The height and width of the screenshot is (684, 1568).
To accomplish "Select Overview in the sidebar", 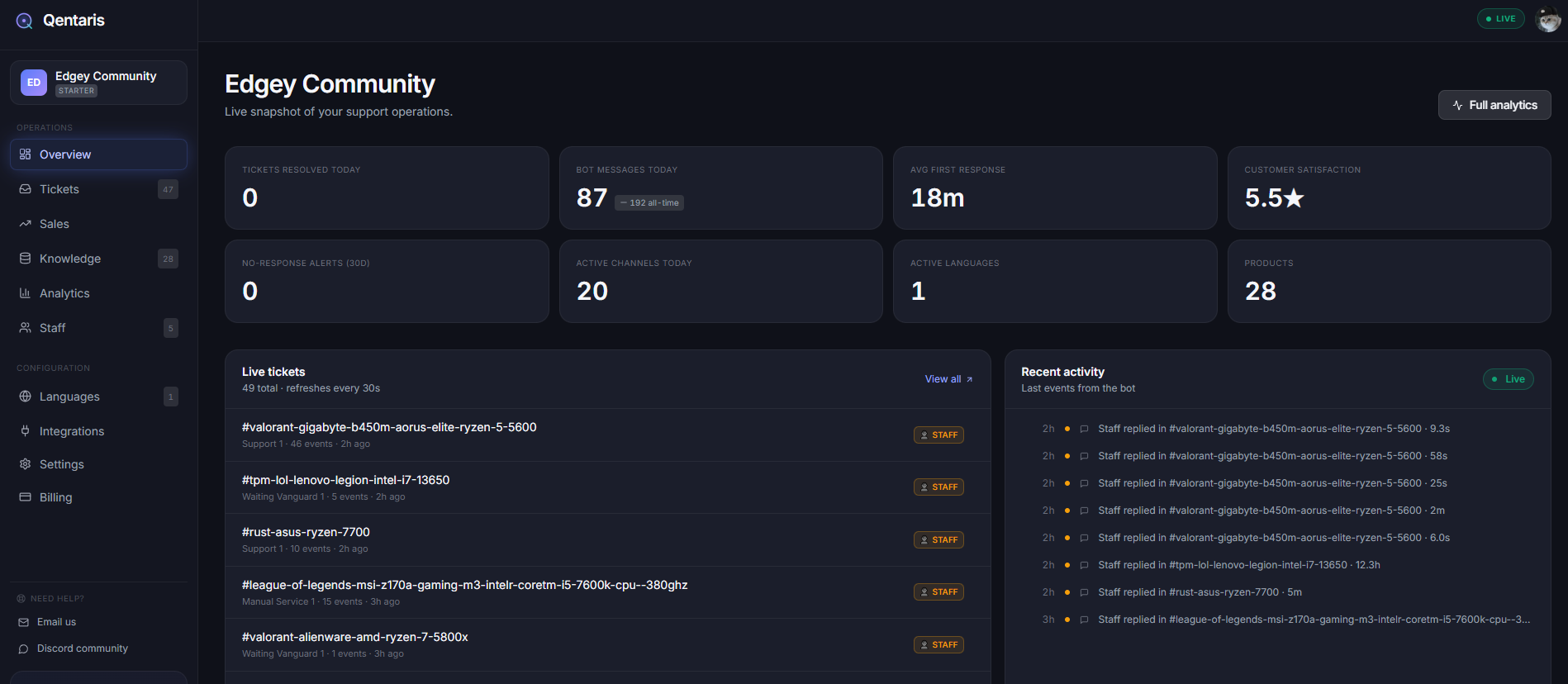I will pos(98,154).
